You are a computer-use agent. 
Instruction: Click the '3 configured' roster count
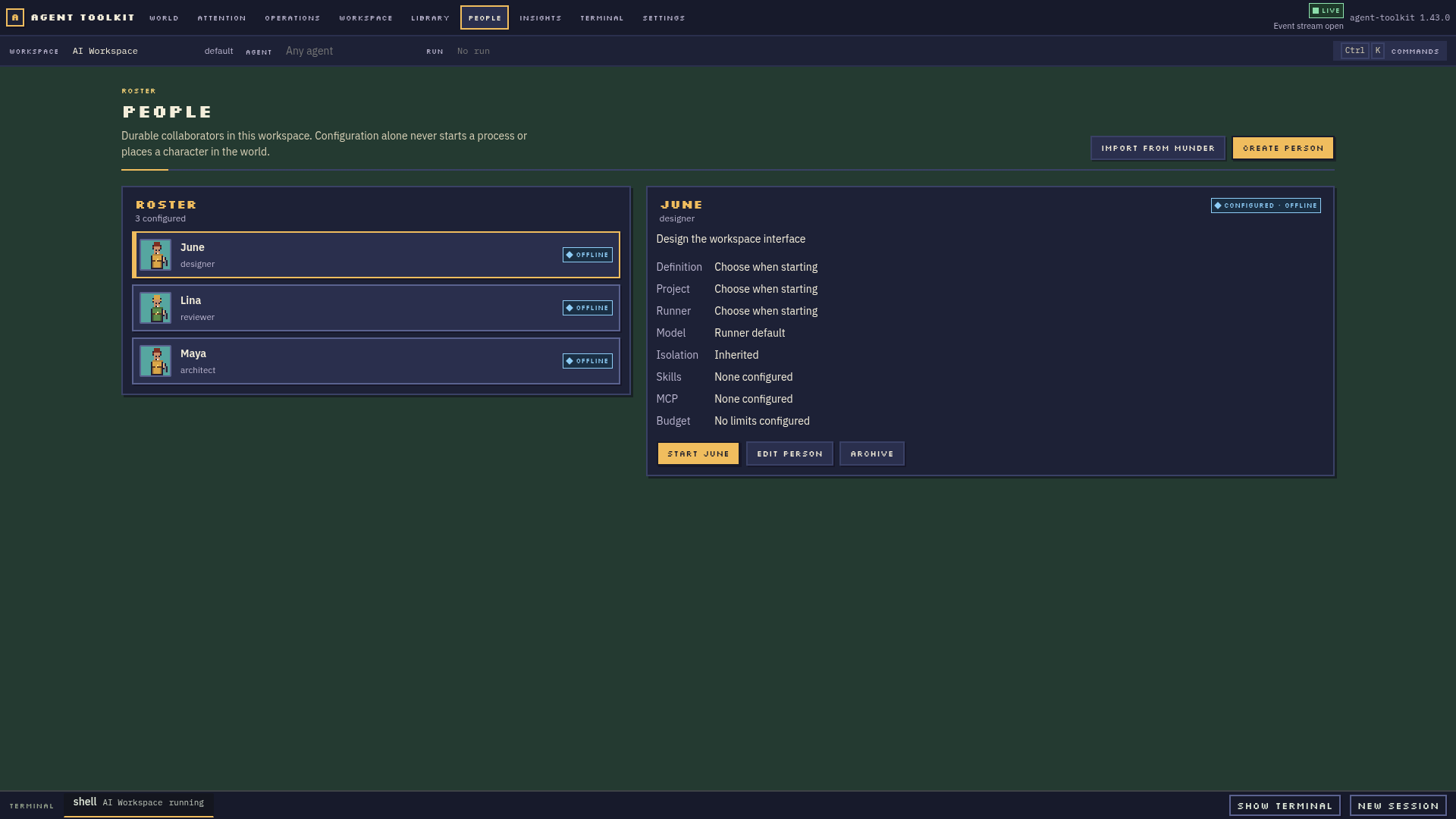click(161, 218)
